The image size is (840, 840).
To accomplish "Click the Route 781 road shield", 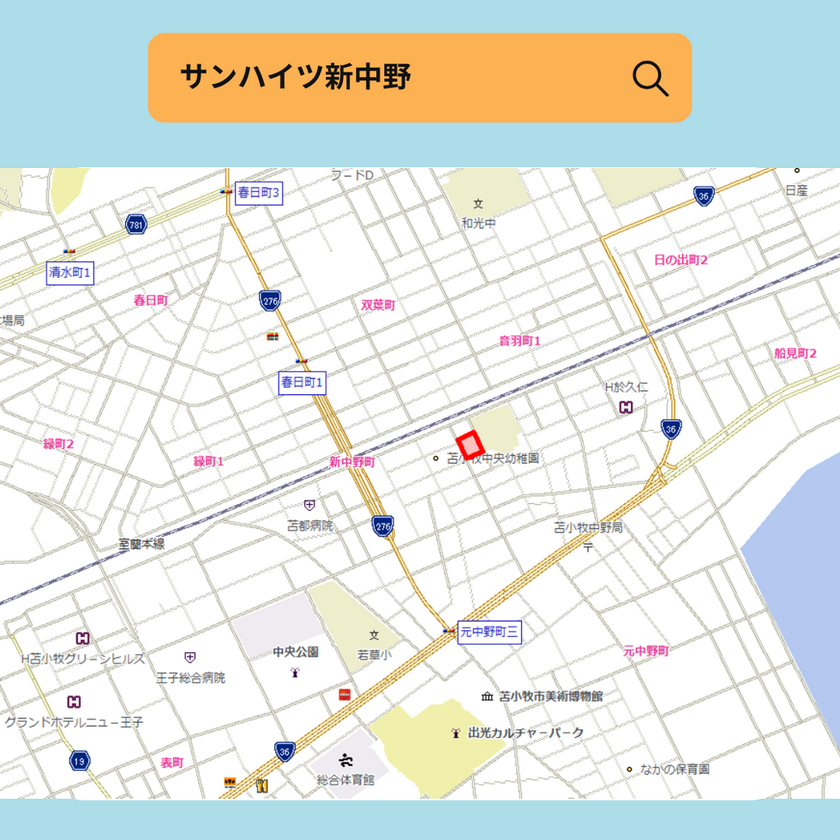I will [x=136, y=224].
